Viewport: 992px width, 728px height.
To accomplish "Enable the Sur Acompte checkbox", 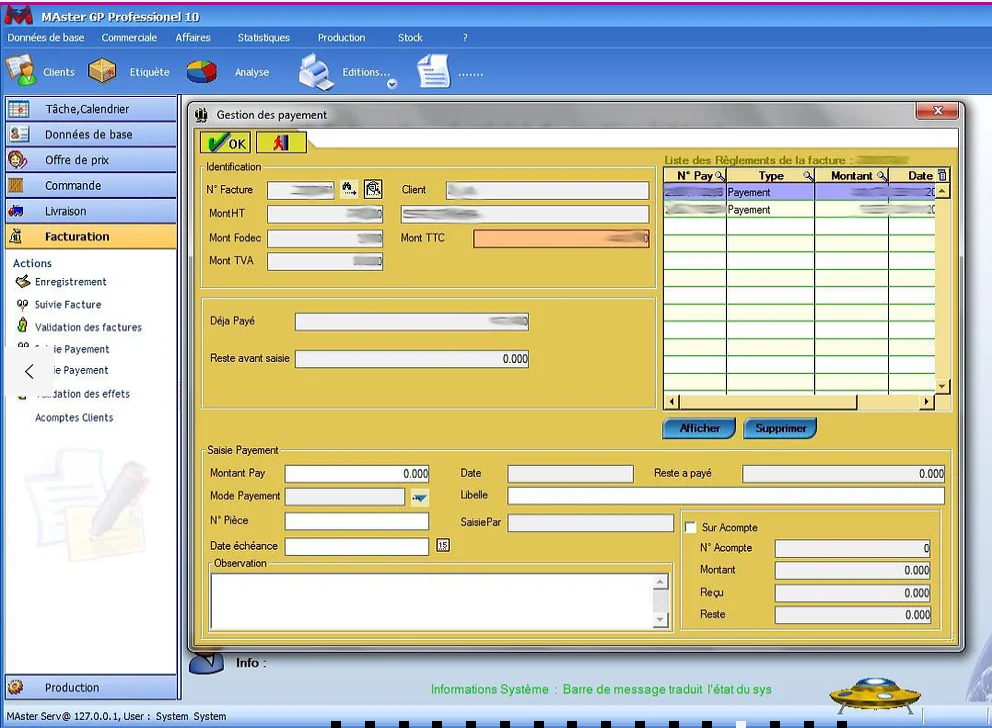I will (689, 527).
